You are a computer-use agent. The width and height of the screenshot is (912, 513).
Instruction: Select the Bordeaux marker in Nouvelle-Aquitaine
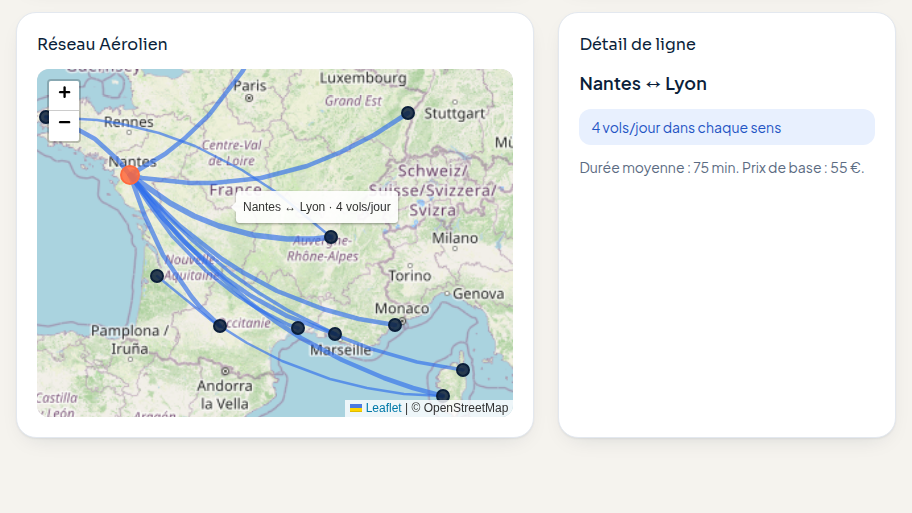157,276
